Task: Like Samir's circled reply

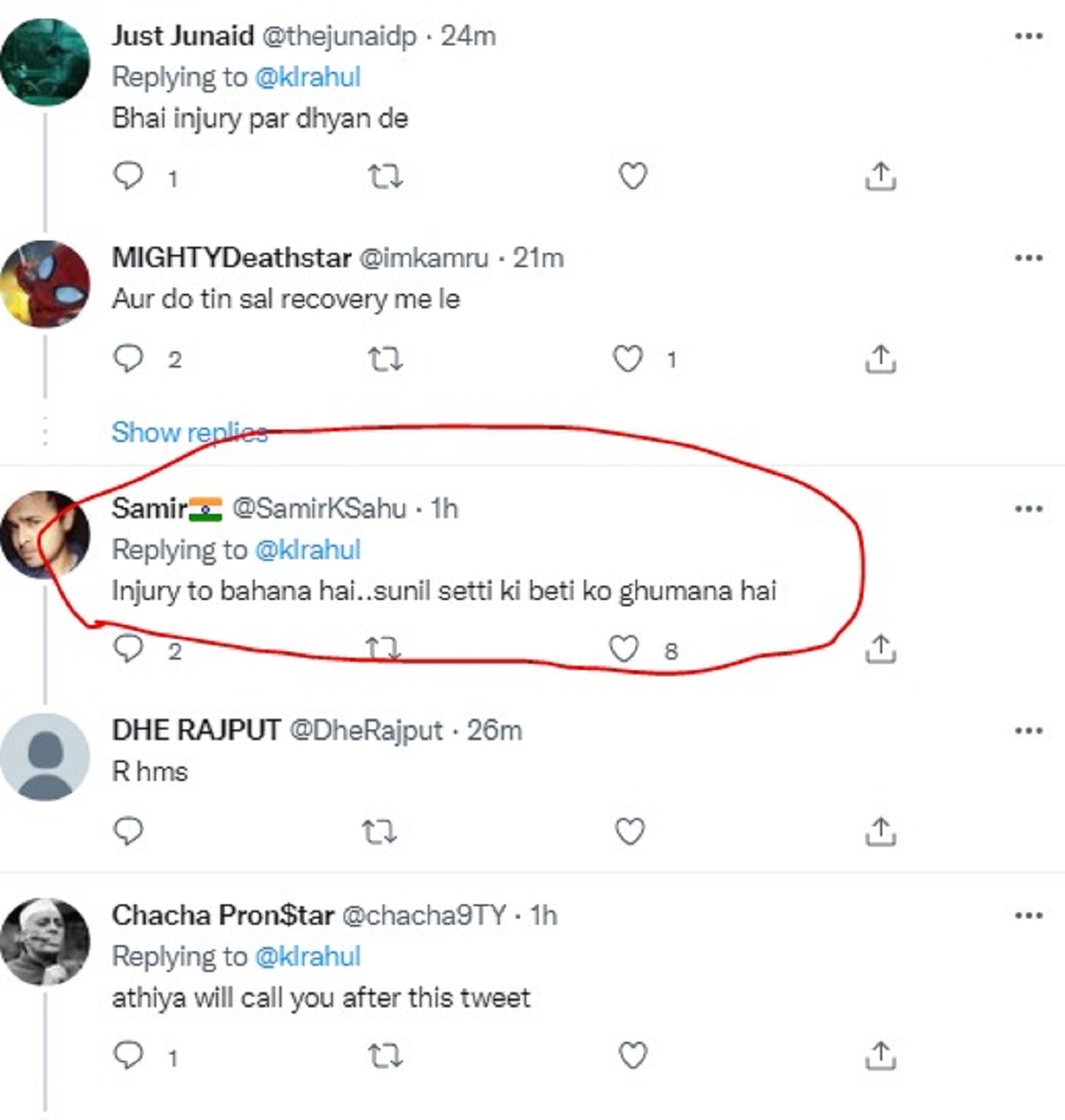Action: coord(624,650)
